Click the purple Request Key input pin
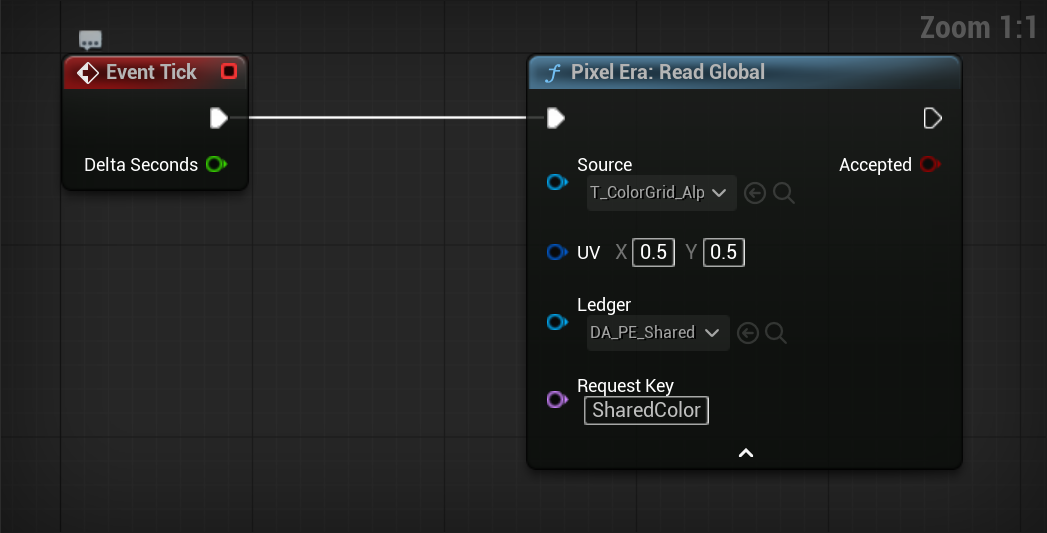This screenshot has height=533, width=1047. (557, 399)
